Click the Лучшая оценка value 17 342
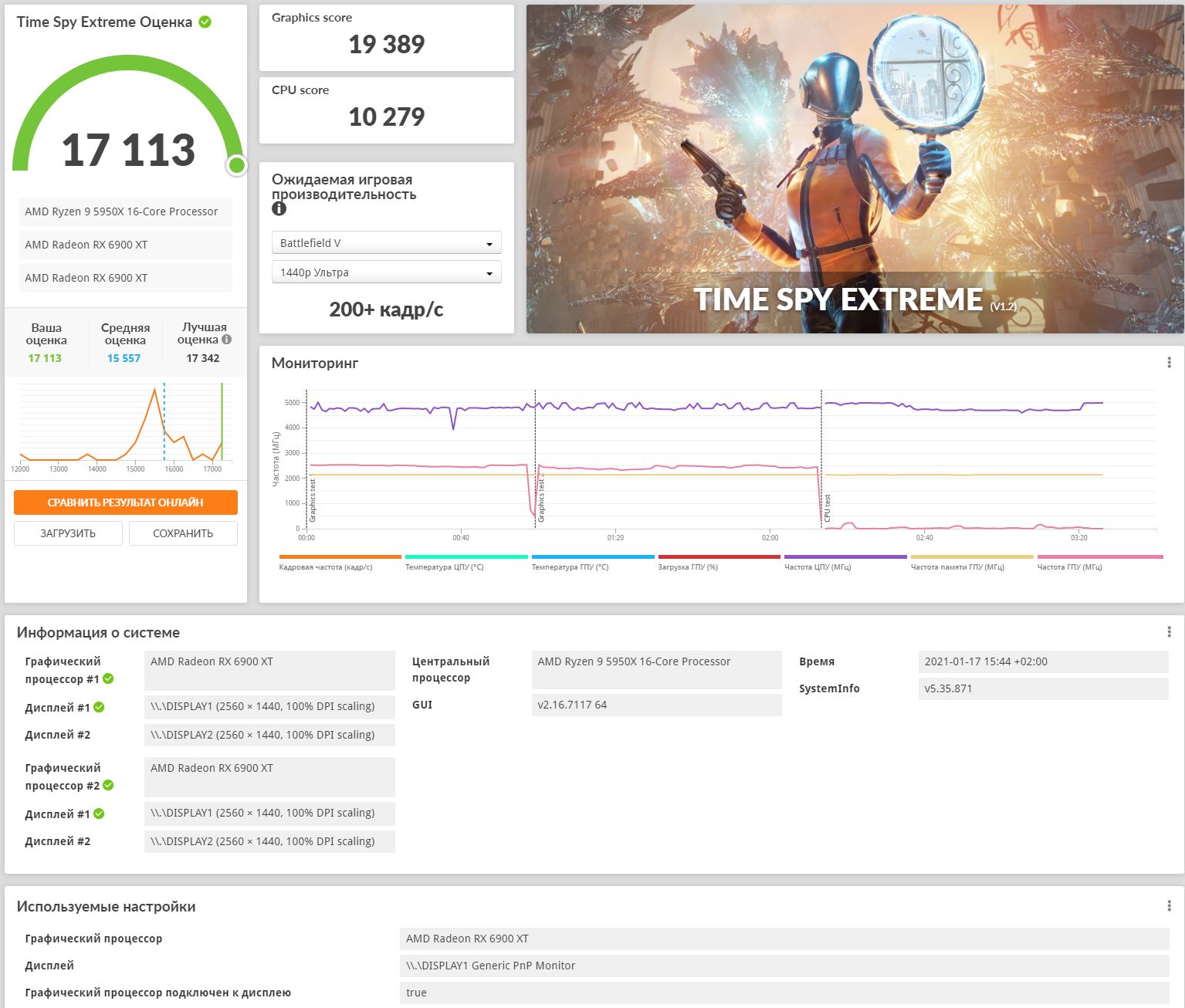The height and width of the screenshot is (1008, 1185). [x=203, y=358]
